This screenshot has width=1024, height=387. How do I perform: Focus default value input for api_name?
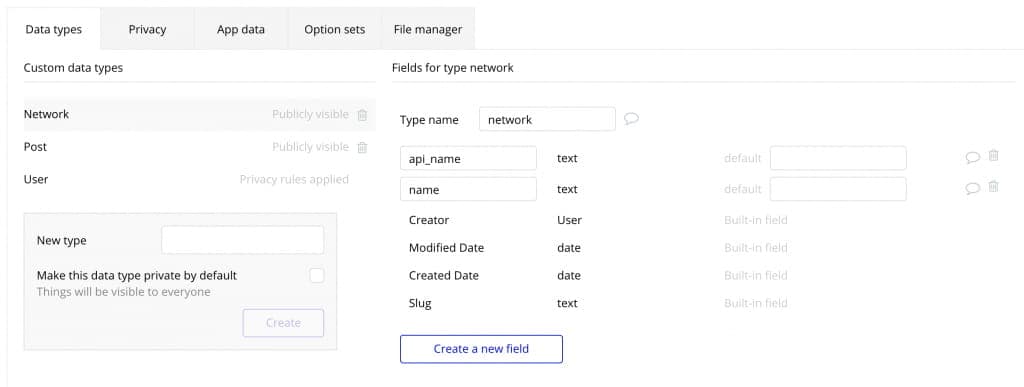click(x=838, y=159)
